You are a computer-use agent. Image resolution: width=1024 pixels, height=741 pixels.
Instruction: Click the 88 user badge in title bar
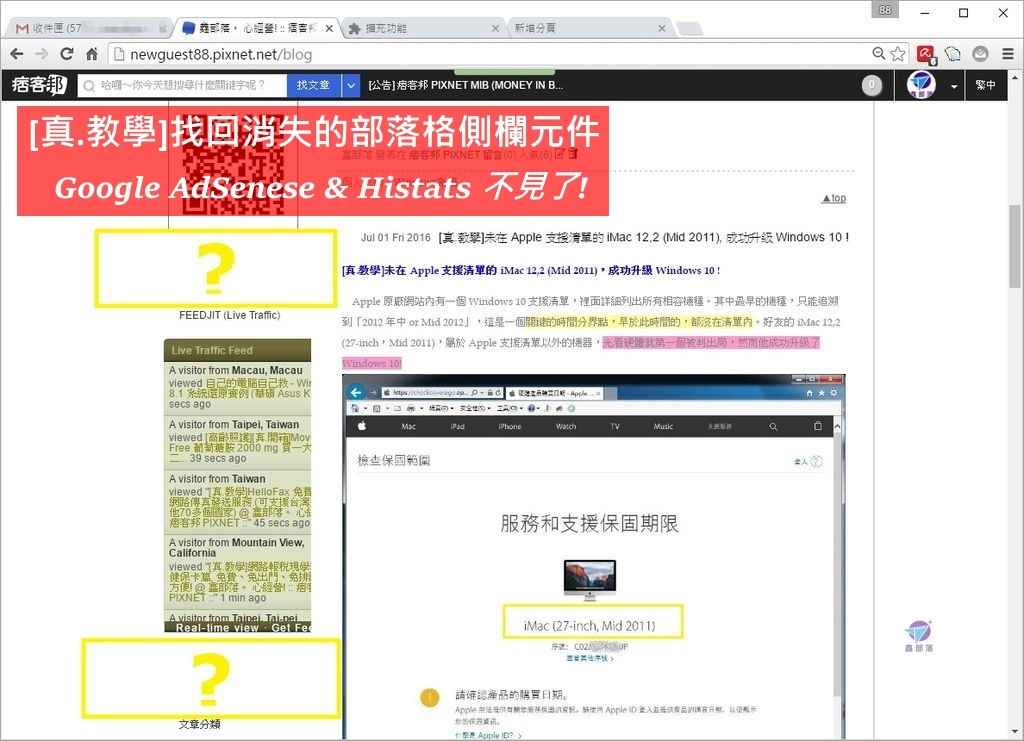tap(885, 10)
